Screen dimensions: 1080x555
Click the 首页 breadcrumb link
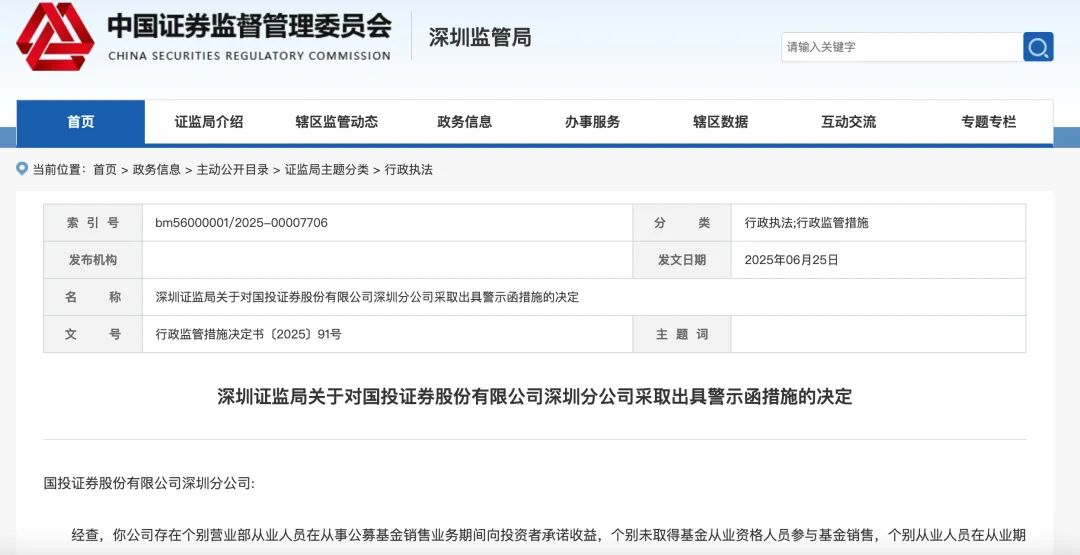pyautogui.click(x=105, y=169)
